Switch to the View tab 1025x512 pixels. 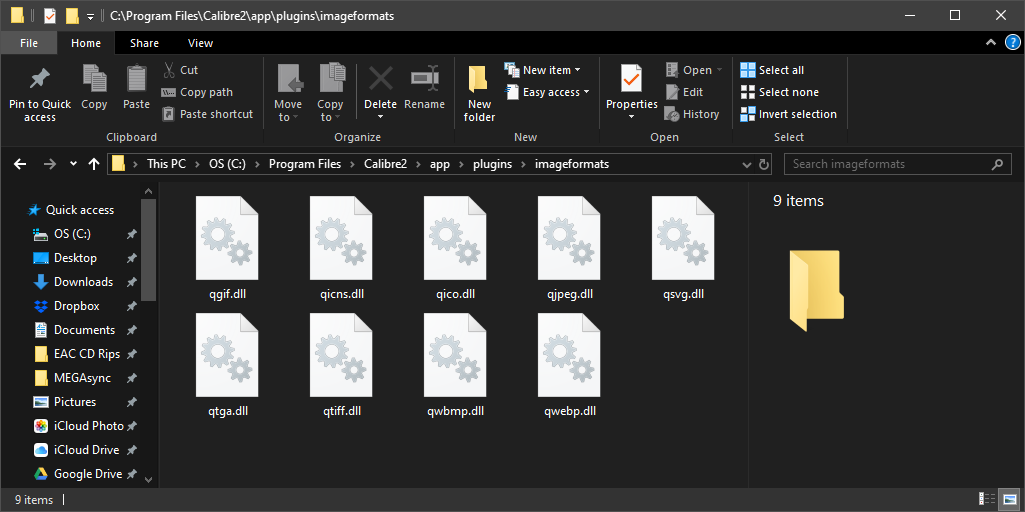(200, 43)
